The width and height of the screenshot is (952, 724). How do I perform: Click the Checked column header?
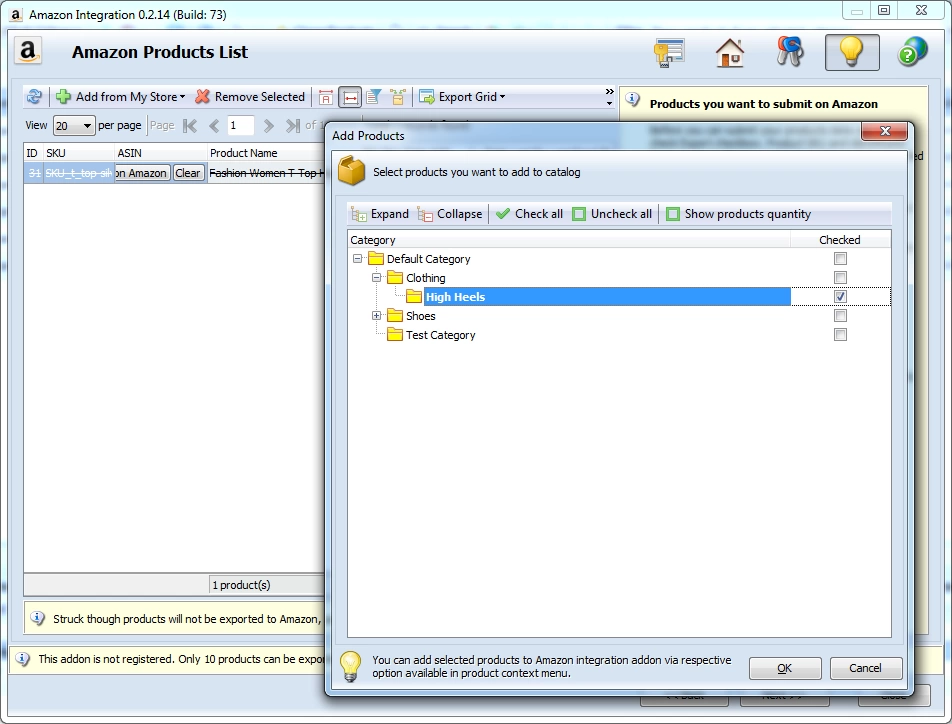coord(840,240)
